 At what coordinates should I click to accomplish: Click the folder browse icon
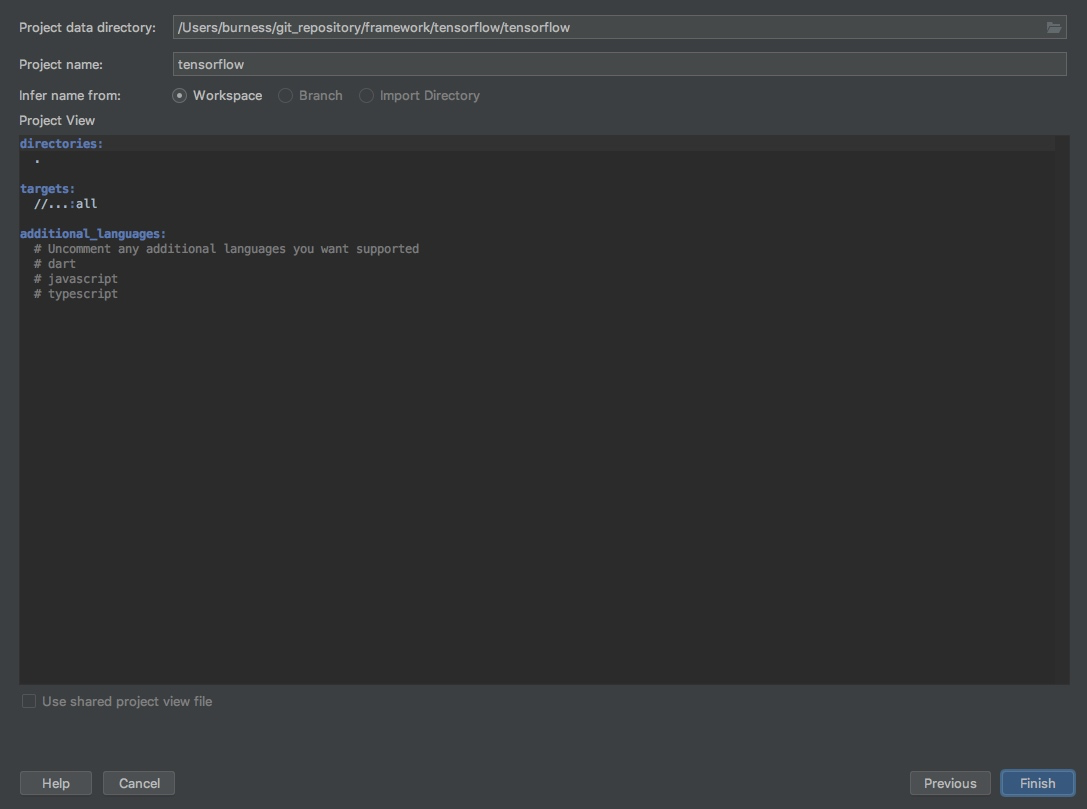(1054, 28)
